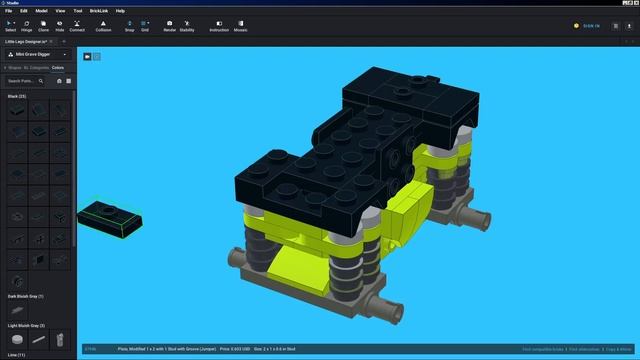The height and width of the screenshot is (360, 640).
Task: Click the second view icon beside the camera
Action: (x=97, y=57)
